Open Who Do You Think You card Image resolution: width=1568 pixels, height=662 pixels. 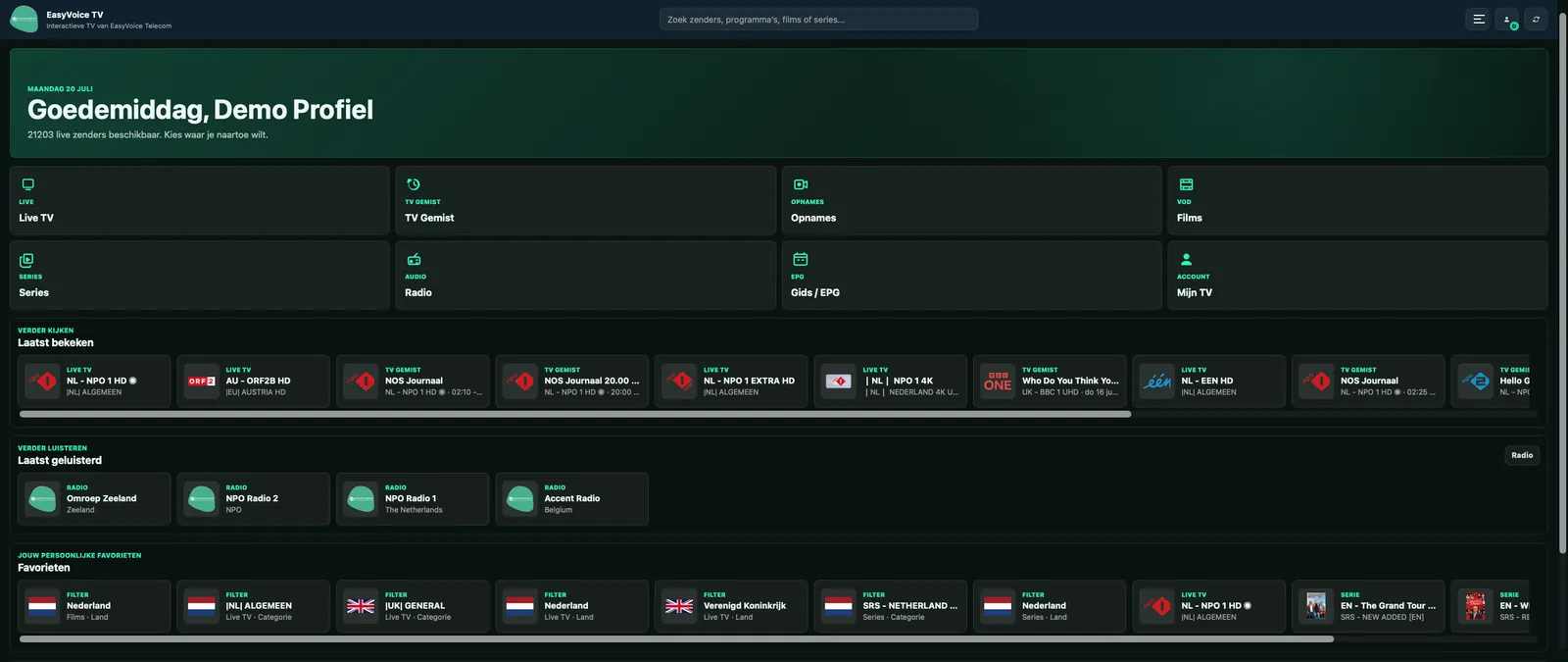coord(1050,382)
